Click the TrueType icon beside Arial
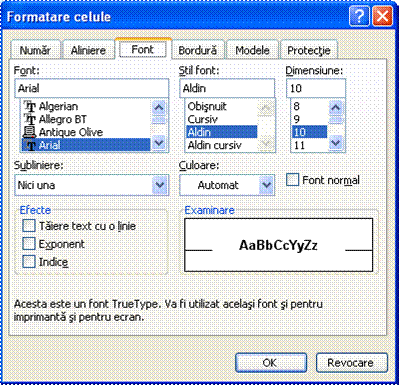399x385 pixels. tap(31, 145)
